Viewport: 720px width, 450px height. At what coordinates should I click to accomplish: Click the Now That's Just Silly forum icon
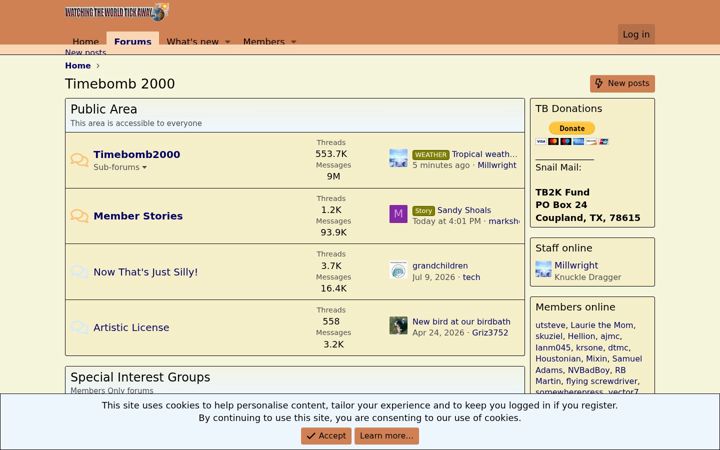(x=79, y=272)
